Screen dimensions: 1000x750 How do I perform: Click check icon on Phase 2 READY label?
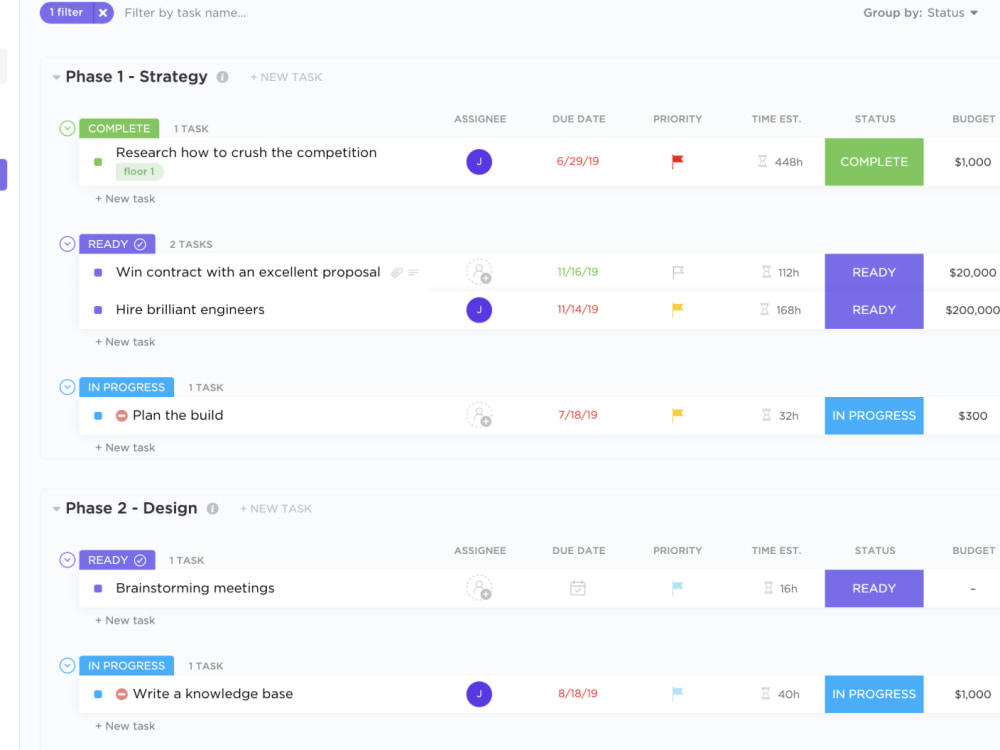click(140, 560)
